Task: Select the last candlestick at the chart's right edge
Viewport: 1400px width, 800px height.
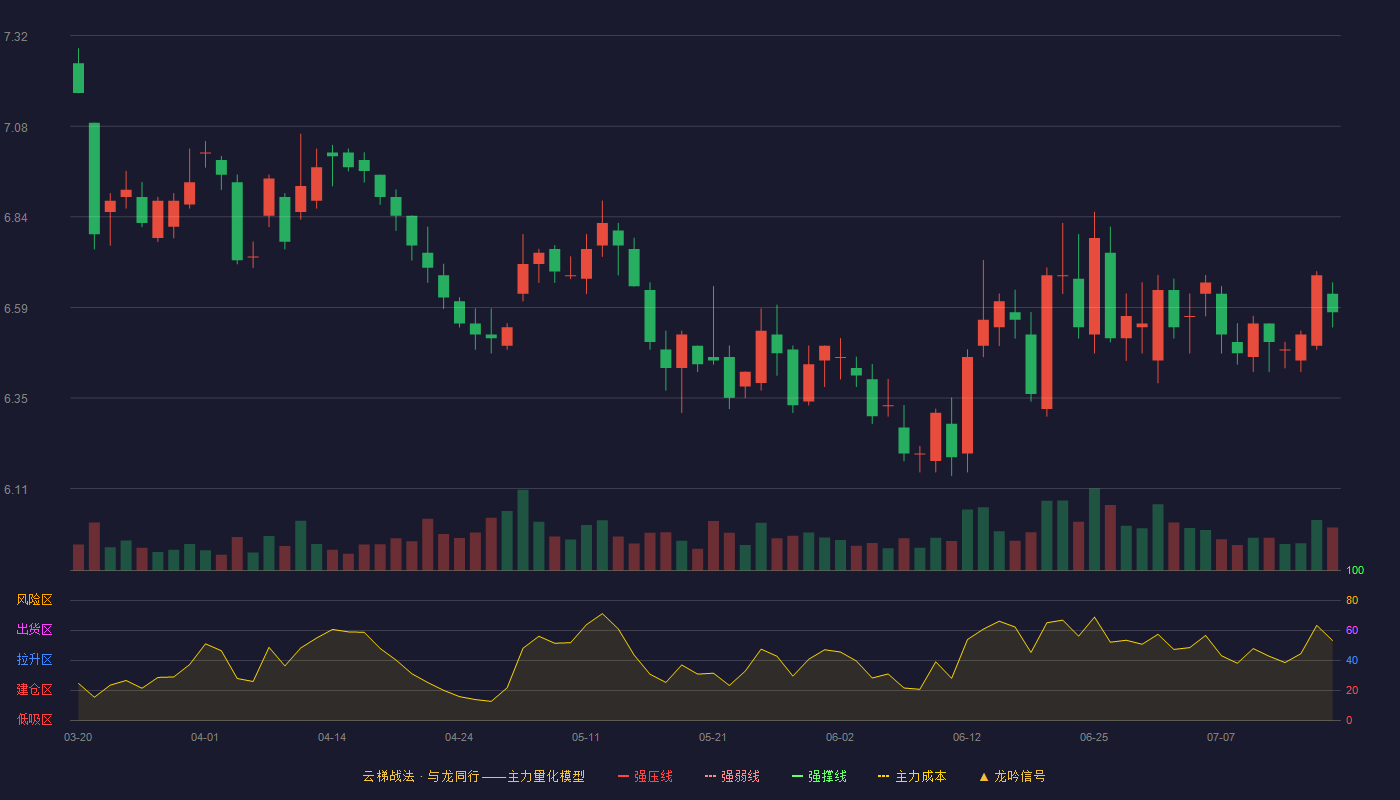Action: tap(1332, 303)
